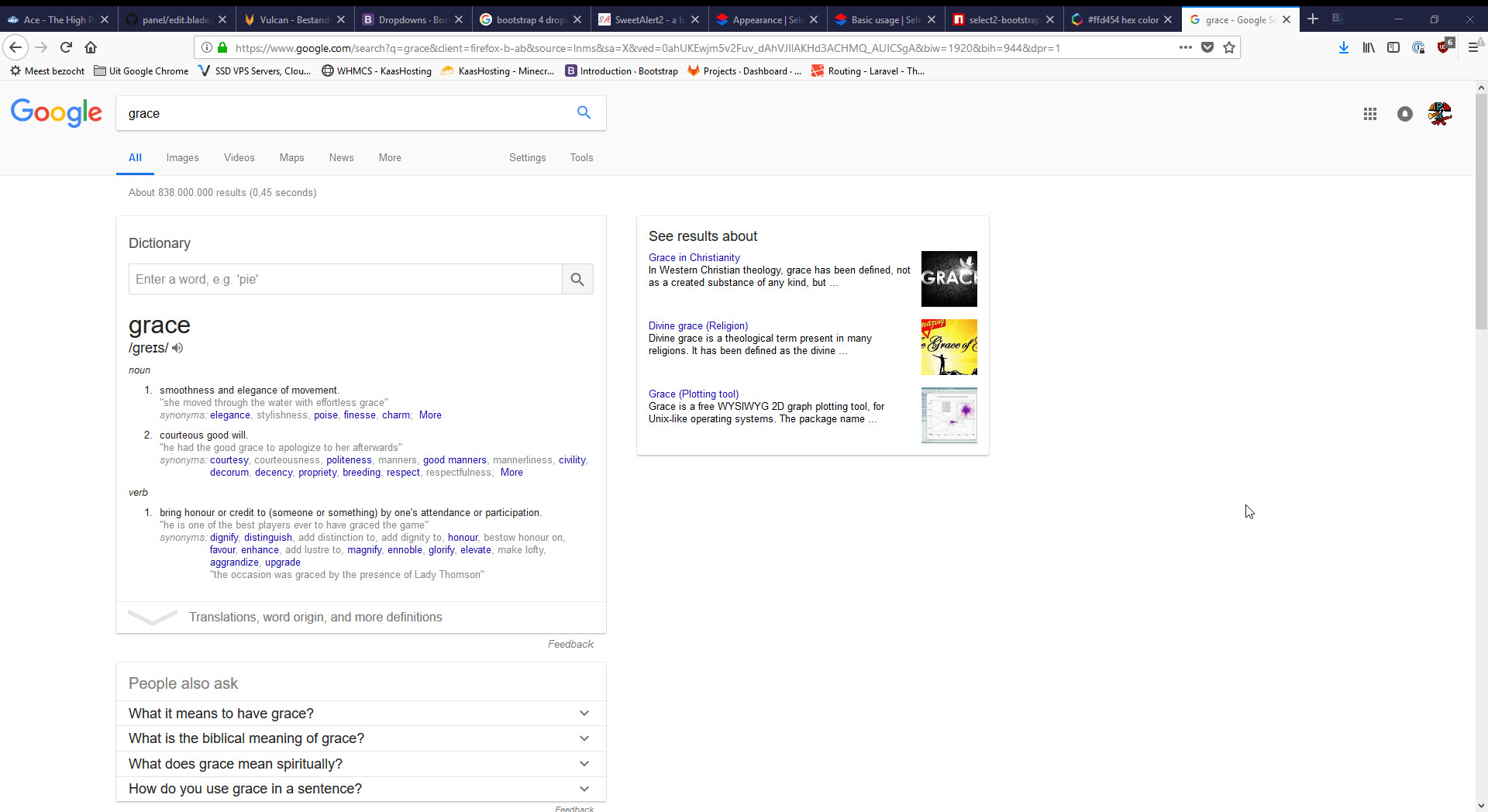Reload the current page
The height and width of the screenshot is (812, 1488).
tap(66, 48)
